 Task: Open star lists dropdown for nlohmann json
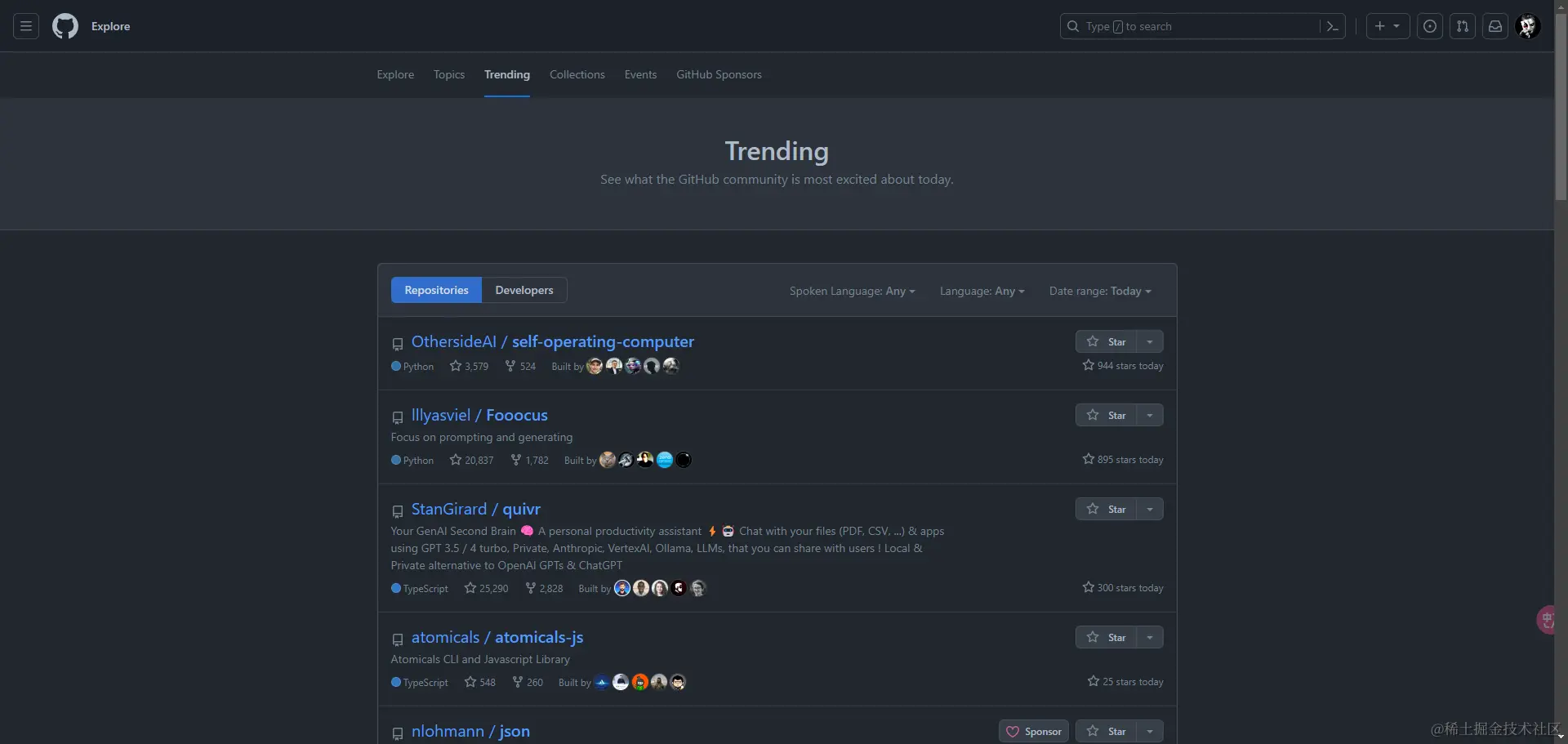(x=1150, y=731)
